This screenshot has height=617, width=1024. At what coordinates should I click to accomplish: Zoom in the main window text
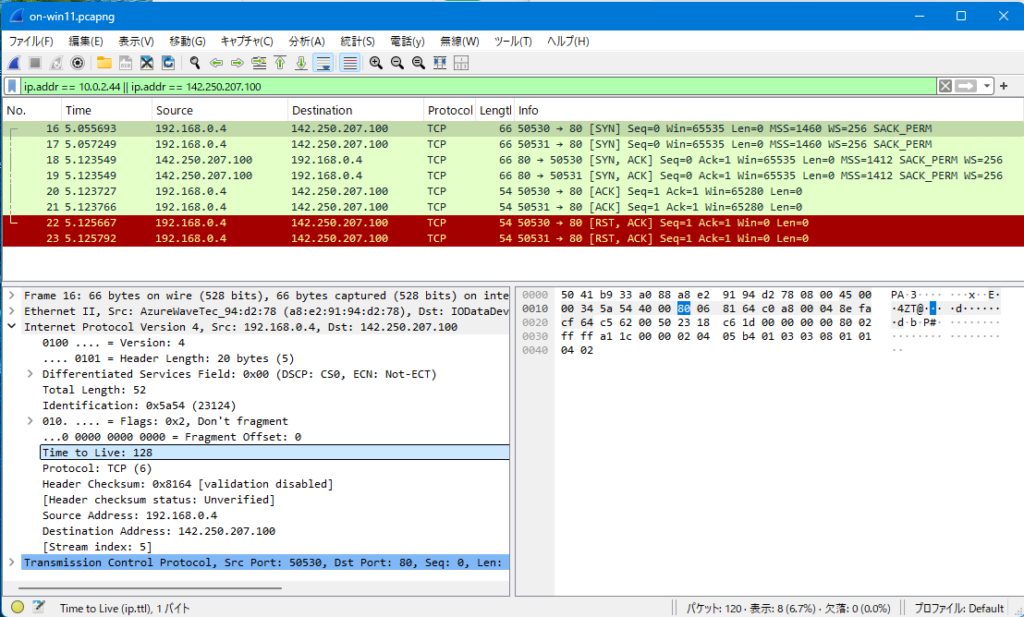[376, 63]
